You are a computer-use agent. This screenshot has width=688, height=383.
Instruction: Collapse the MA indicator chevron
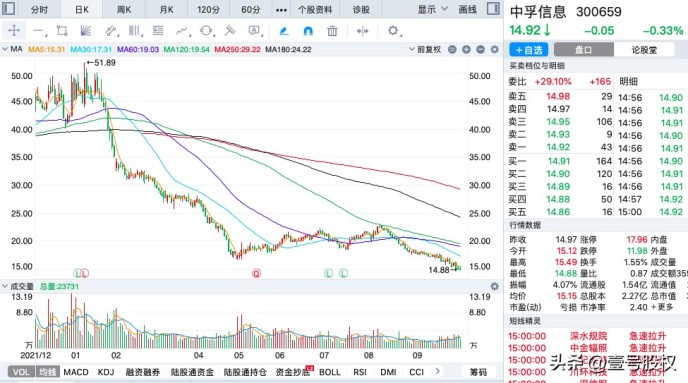point(5,49)
